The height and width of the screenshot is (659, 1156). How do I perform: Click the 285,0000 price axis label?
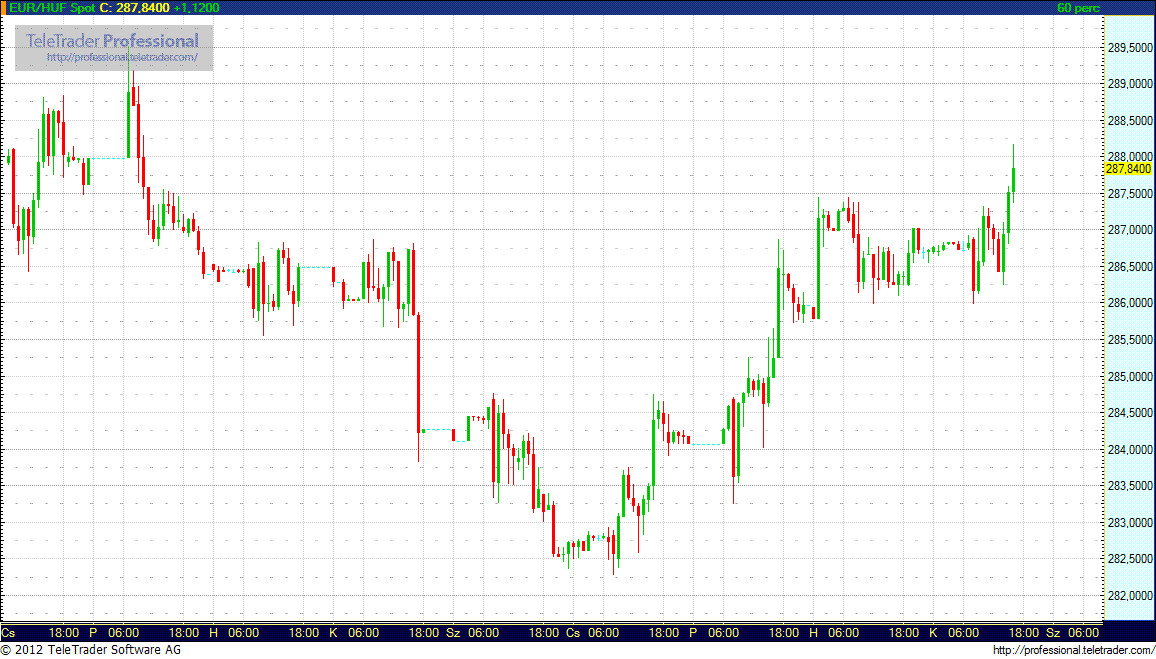[1130, 377]
